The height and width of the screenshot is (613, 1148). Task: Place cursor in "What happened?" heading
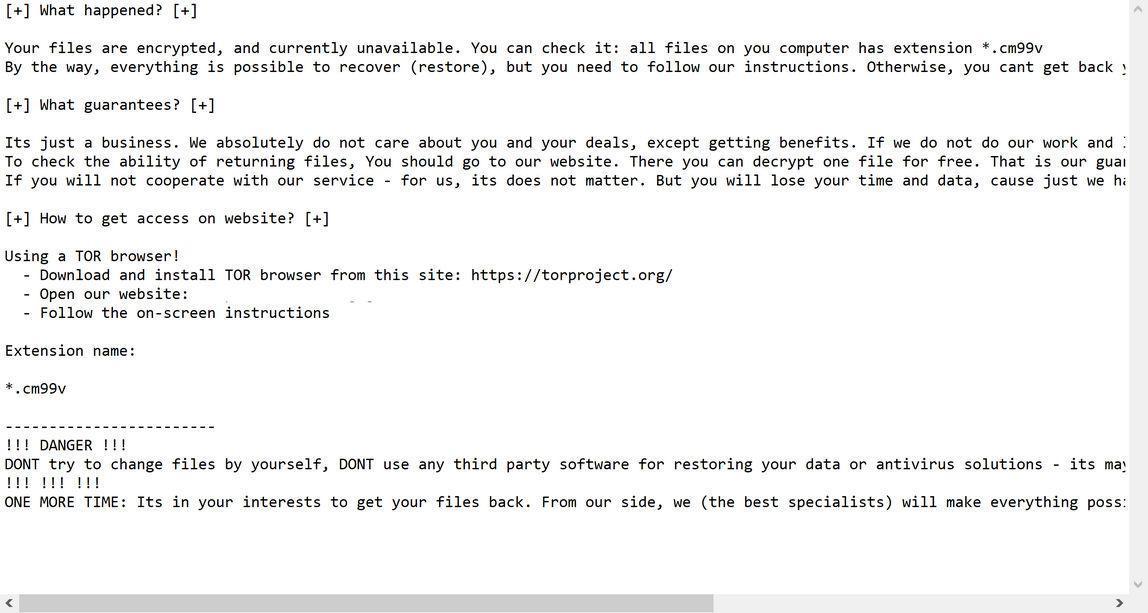click(101, 10)
